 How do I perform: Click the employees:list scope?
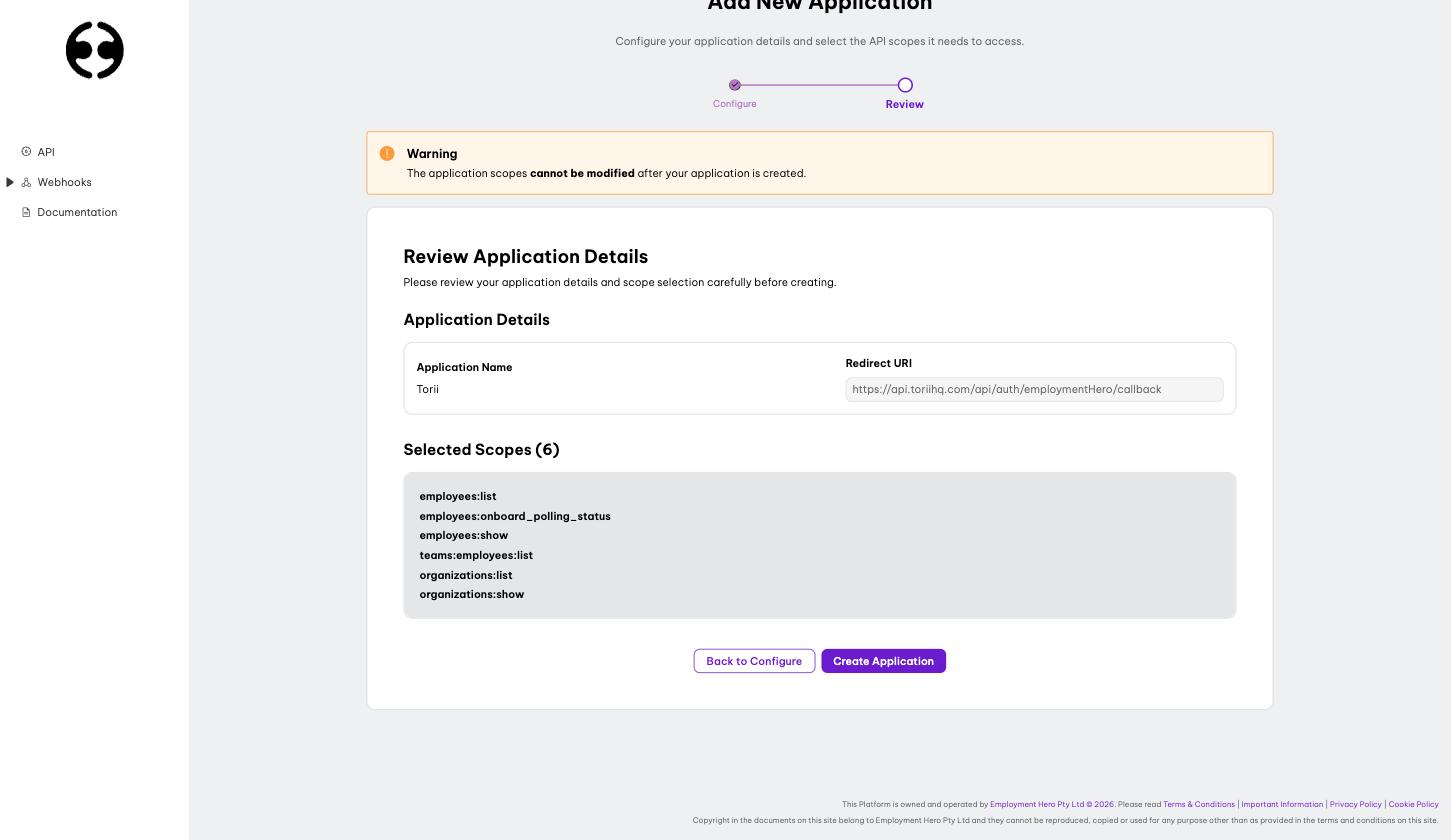click(x=458, y=496)
